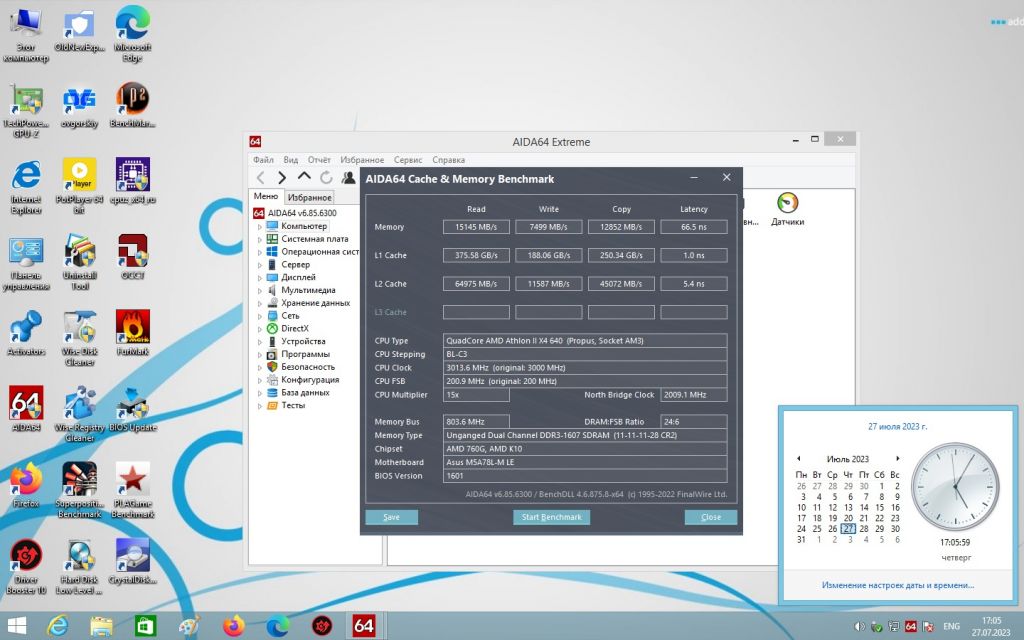1024x640 pixels.
Task: Open the Вид menu
Action: 291,159
